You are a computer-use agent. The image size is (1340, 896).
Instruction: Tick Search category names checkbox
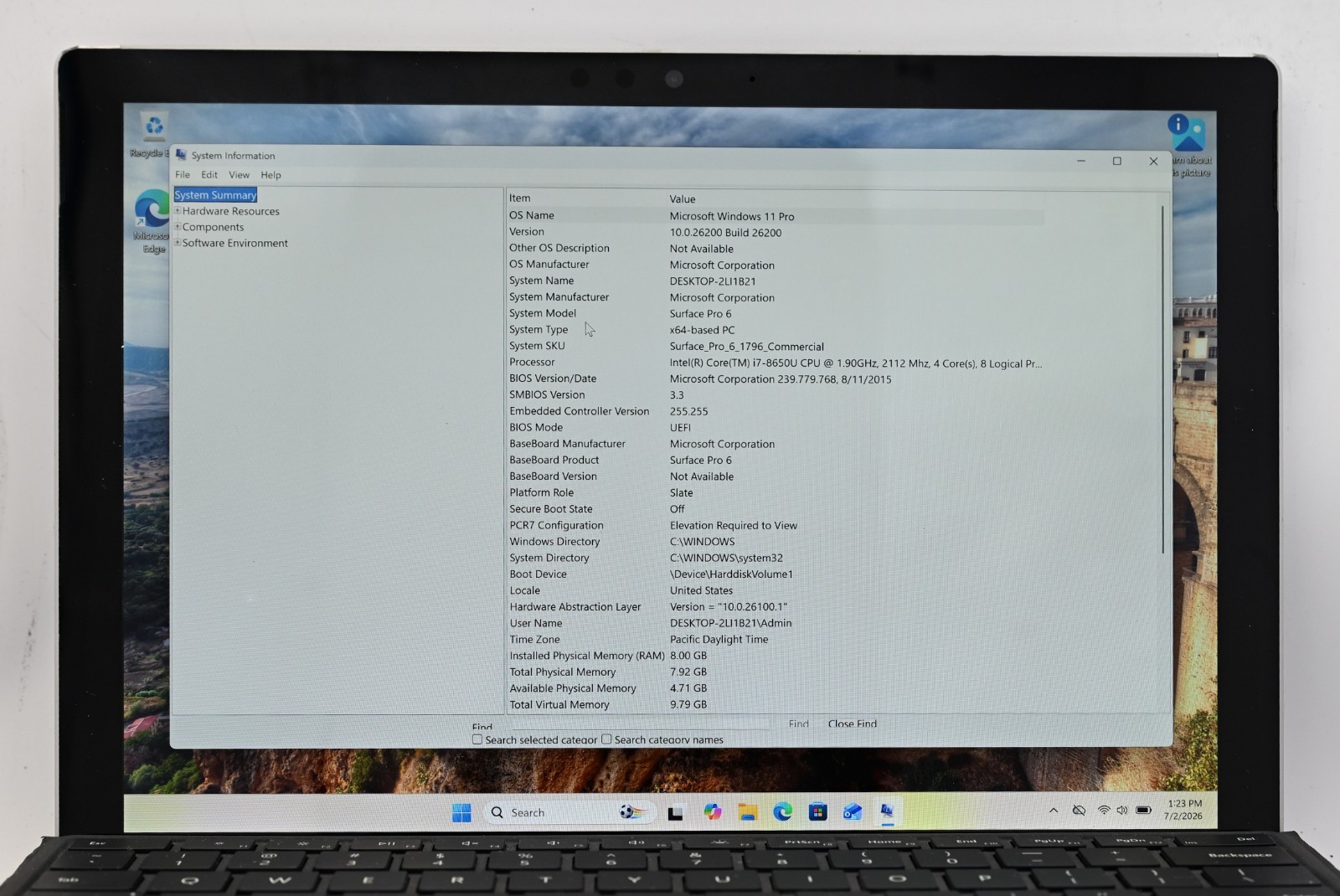[606, 739]
